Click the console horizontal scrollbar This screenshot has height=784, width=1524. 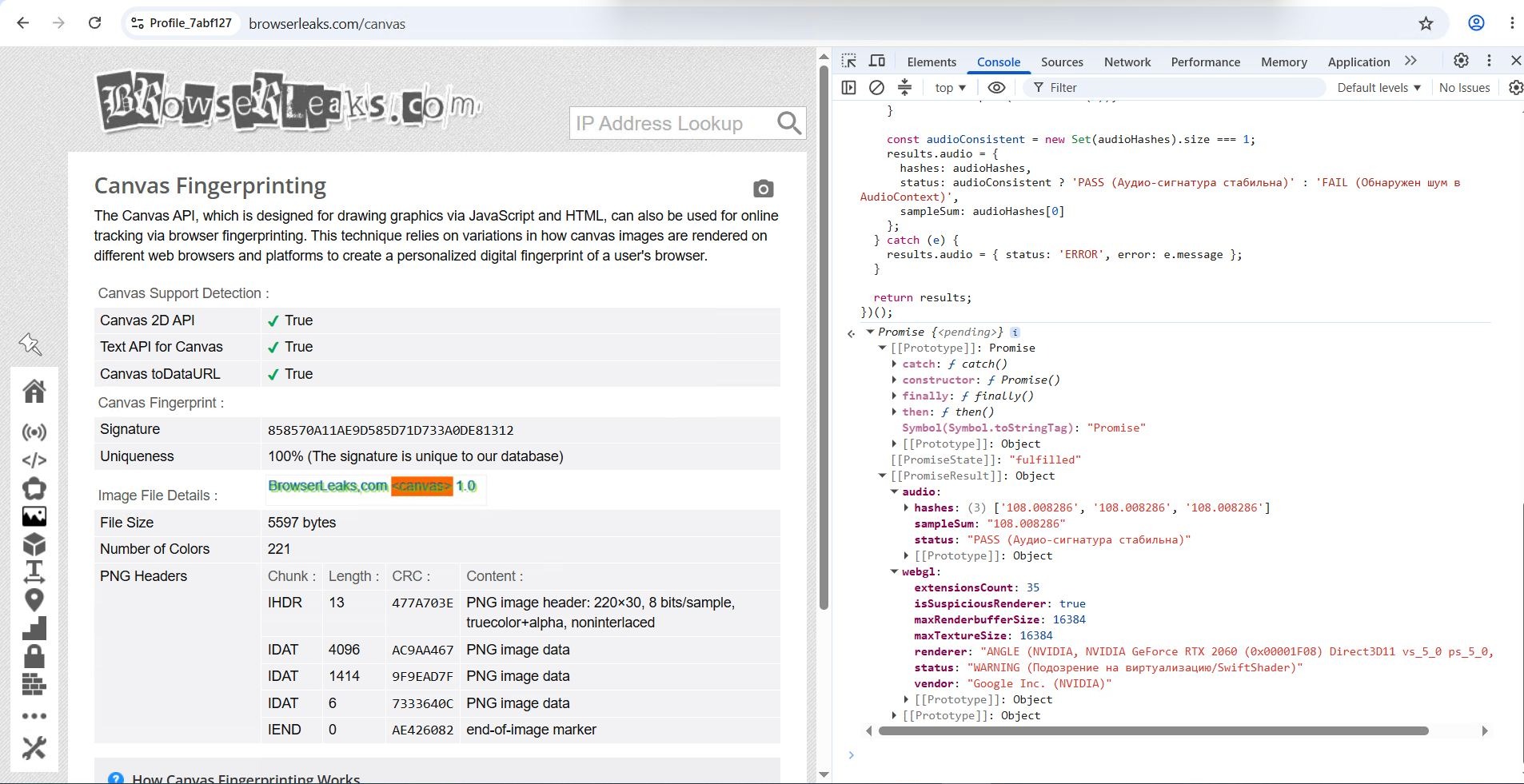coord(1153,730)
